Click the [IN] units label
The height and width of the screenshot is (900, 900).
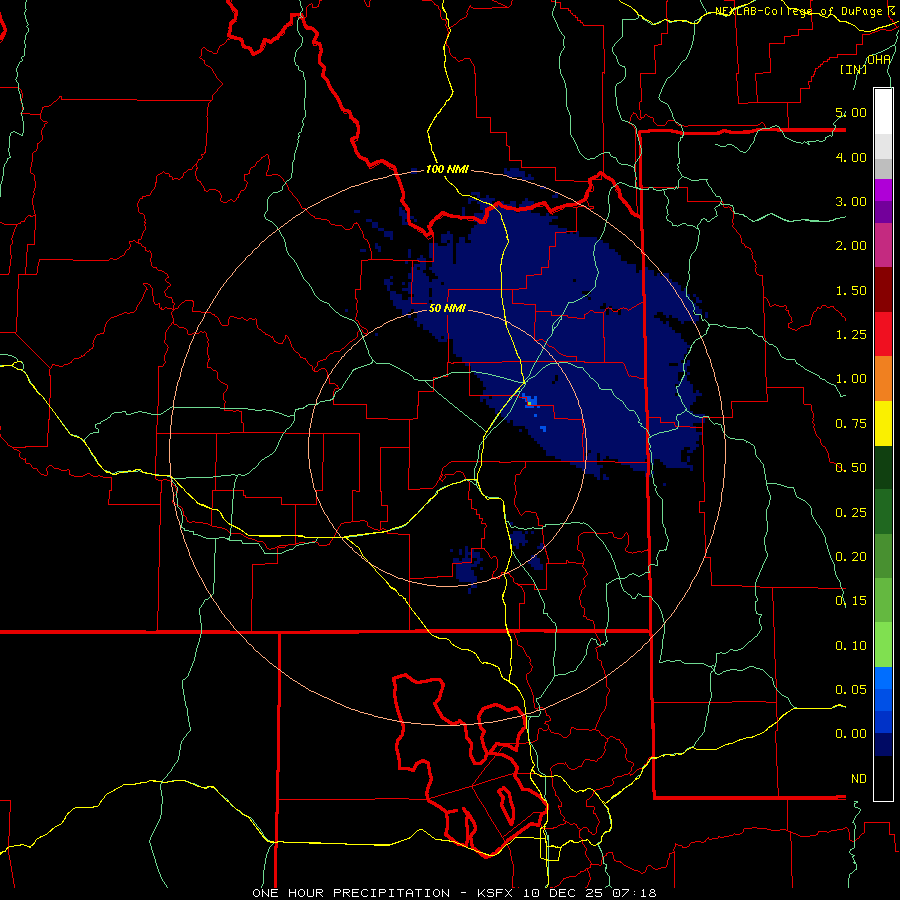tap(853, 69)
